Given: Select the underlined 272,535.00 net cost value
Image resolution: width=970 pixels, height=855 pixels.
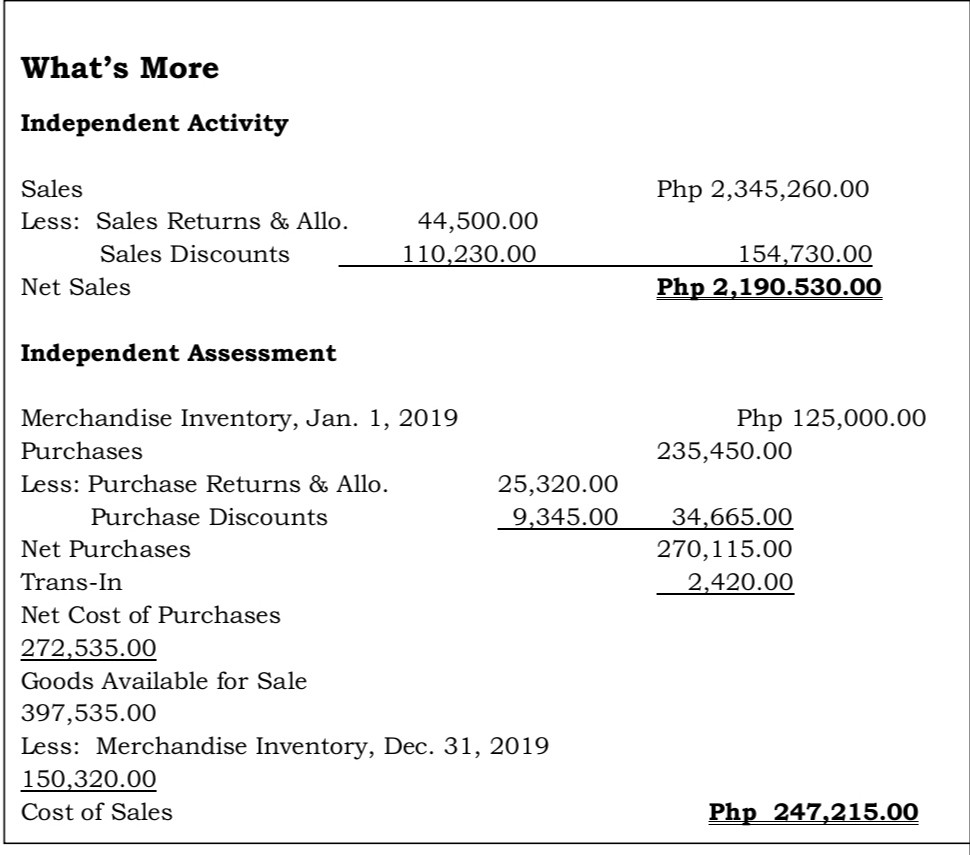Looking at the screenshot, I should (88, 648).
